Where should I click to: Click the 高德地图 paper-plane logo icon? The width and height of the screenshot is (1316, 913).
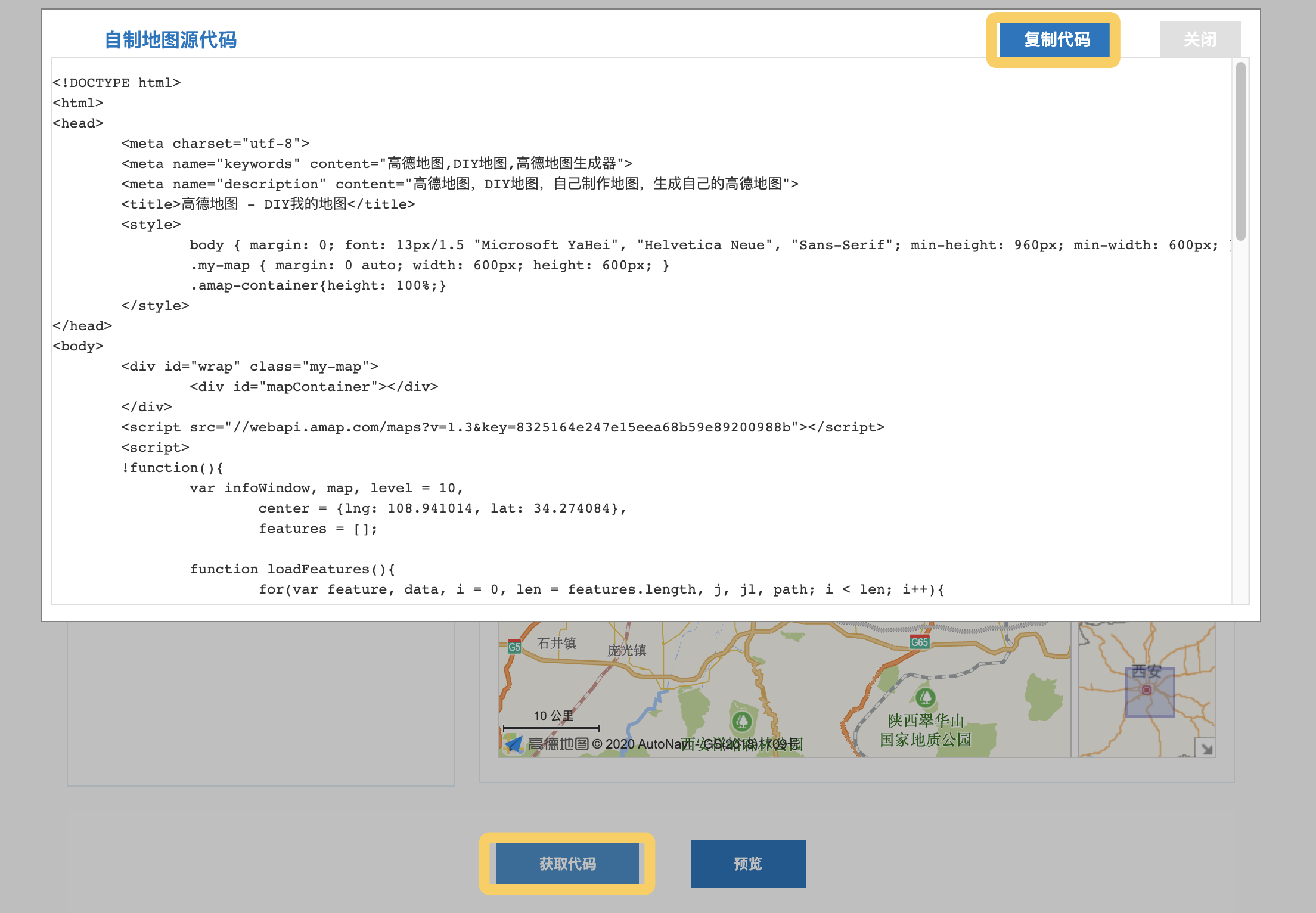click(x=513, y=744)
